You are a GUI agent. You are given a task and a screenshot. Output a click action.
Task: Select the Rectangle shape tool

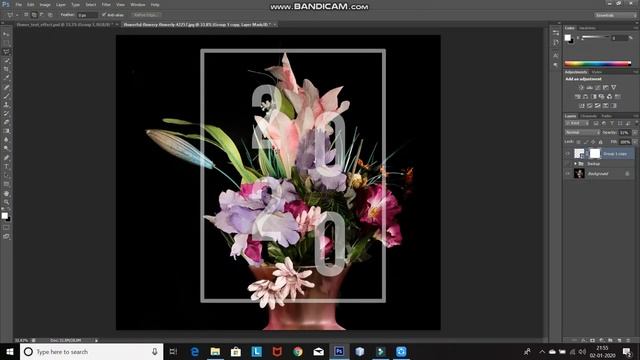pyautogui.click(x=6, y=184)
